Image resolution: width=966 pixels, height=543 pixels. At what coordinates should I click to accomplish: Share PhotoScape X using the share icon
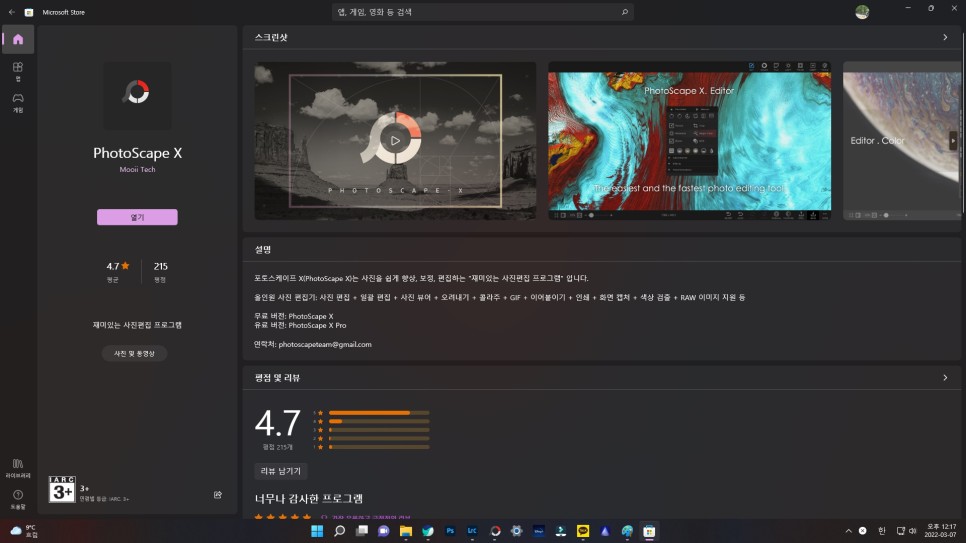217,495
